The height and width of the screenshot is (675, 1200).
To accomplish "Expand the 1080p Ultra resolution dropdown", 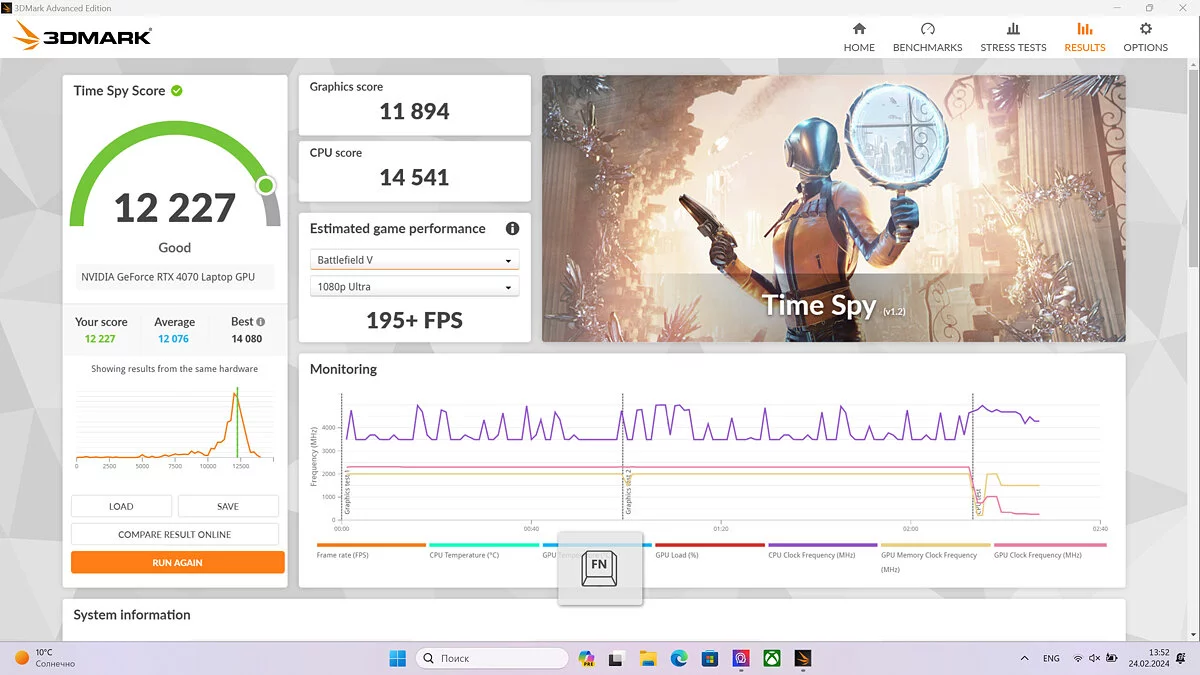I will tap(414, 287).
